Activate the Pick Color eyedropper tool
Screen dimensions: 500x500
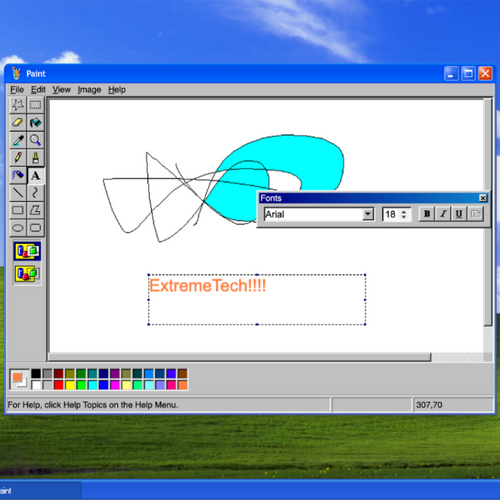[18, 140]
